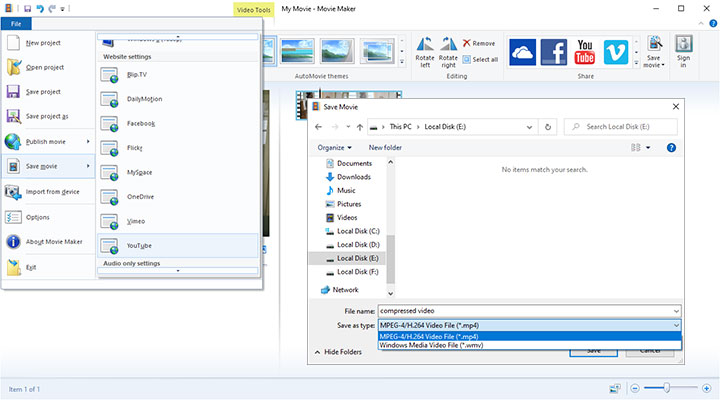This screenshot has width=720, height=400.
Task: Select Videos in navigation pane
Action: (341, 217)
